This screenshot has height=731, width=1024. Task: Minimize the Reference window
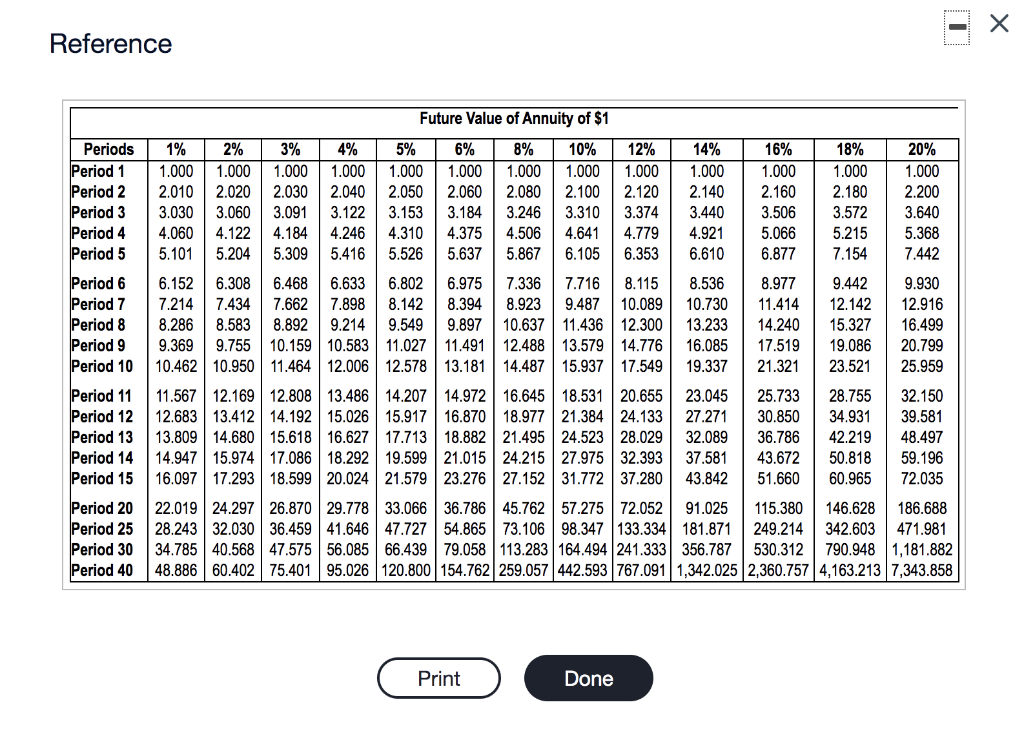(x=957, y=26)
